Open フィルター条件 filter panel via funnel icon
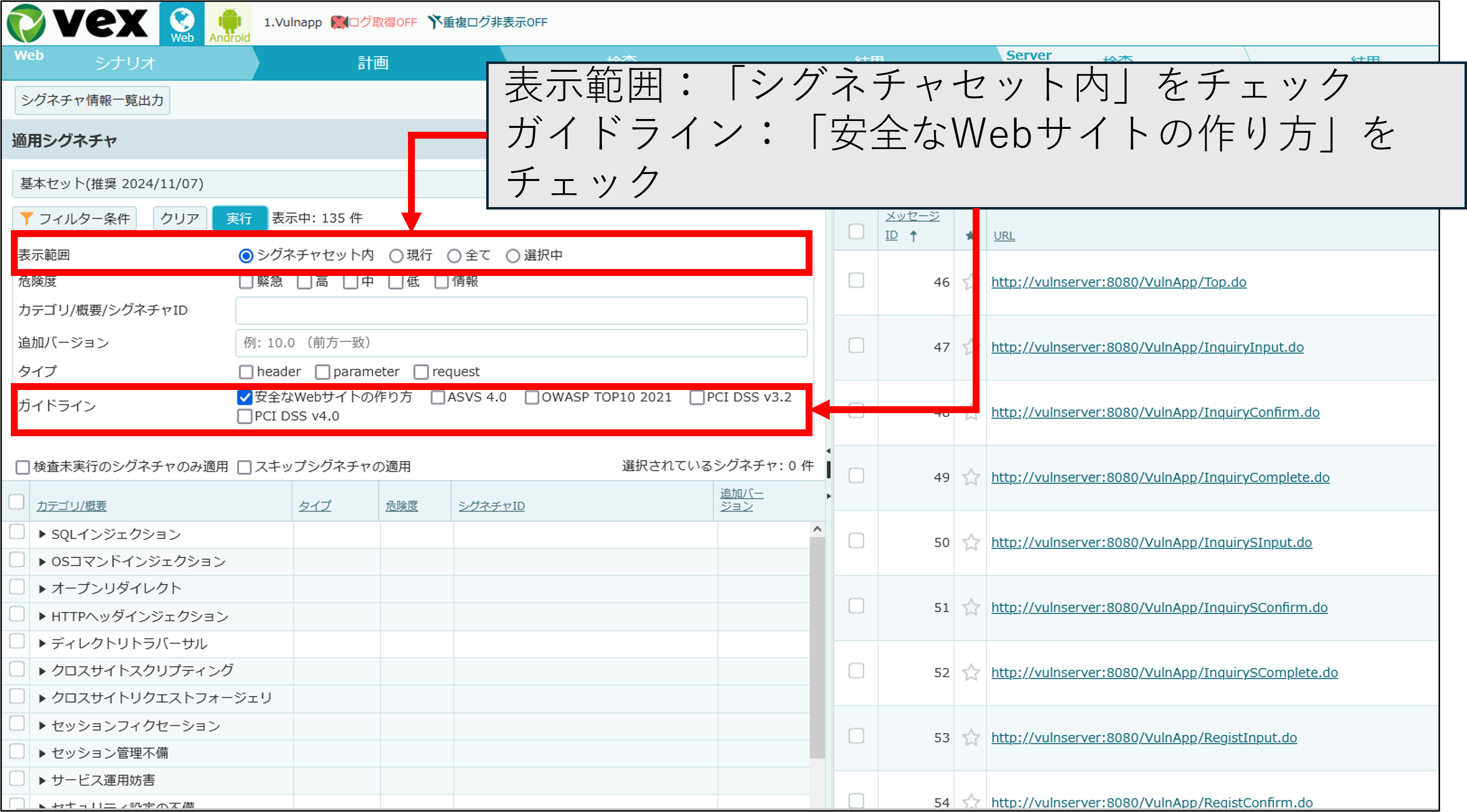The width and height of the screenshot is (1467, 812). (x=26, y=217)
